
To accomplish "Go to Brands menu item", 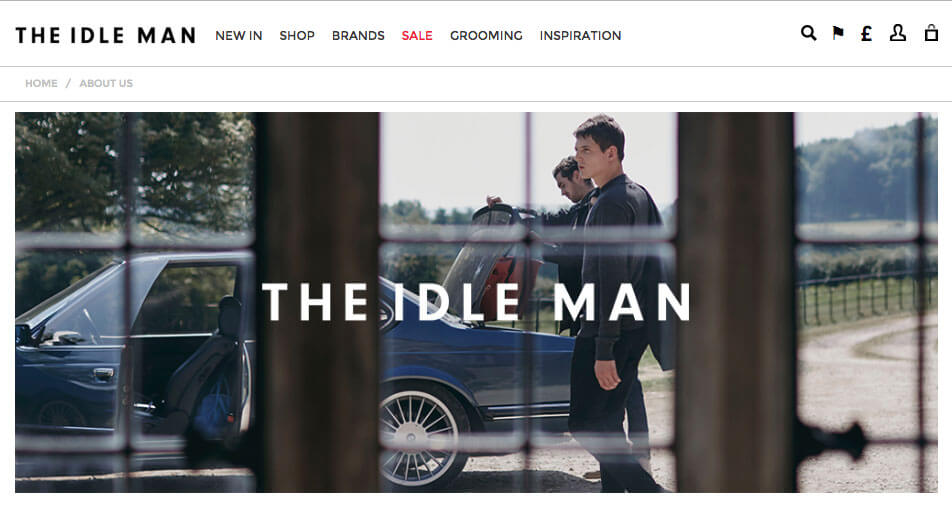I will coord(358,36).
